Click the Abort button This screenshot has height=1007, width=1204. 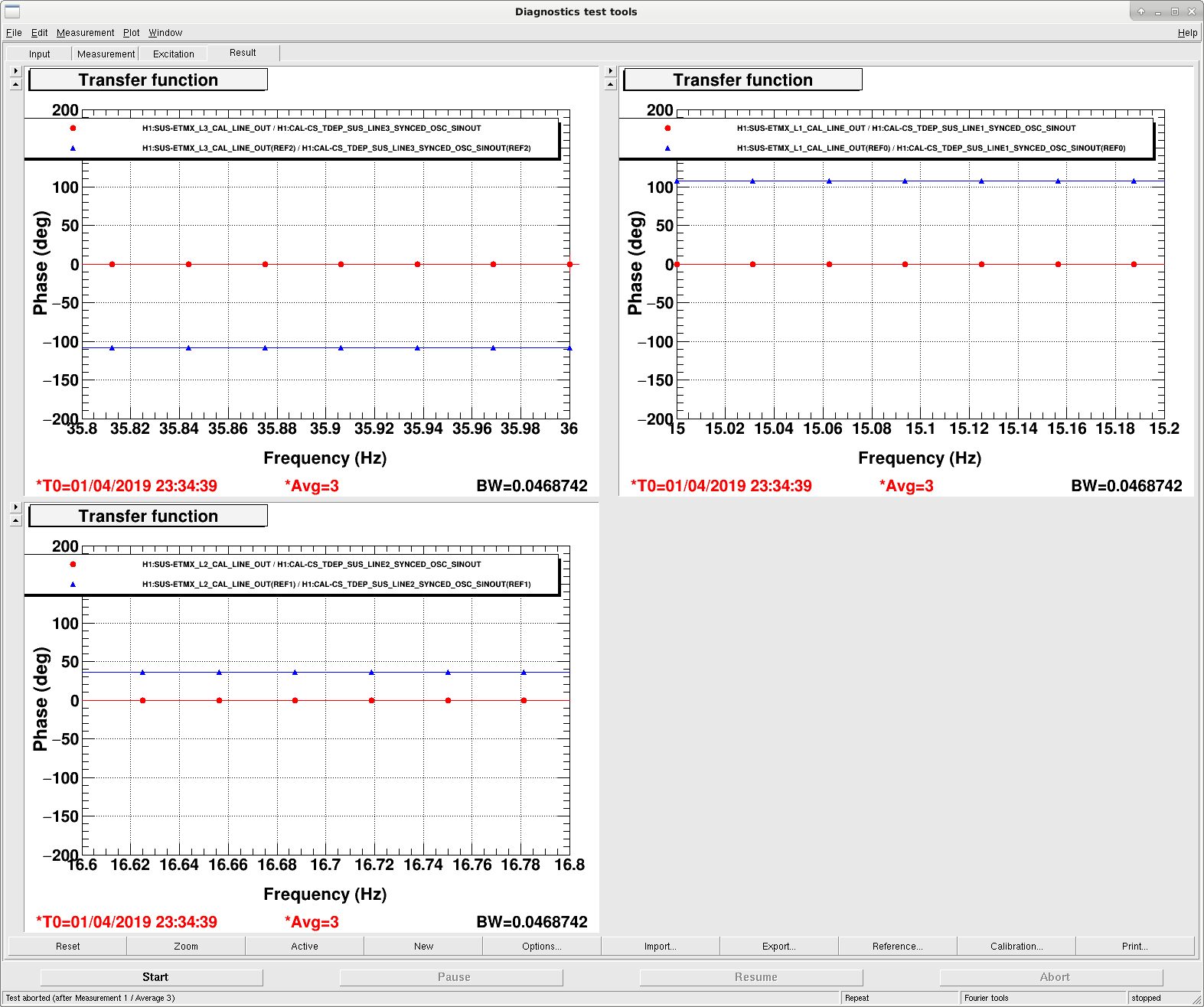click(1052, 977)
